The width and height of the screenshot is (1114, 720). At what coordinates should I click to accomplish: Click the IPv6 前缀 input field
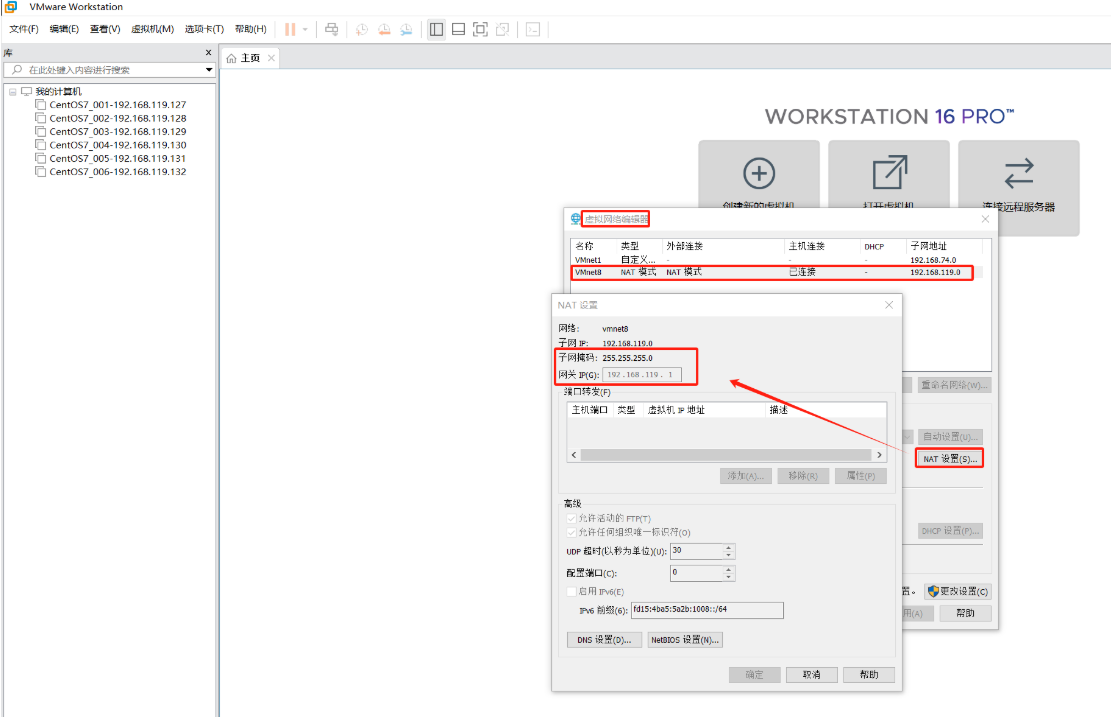(708, 610)
